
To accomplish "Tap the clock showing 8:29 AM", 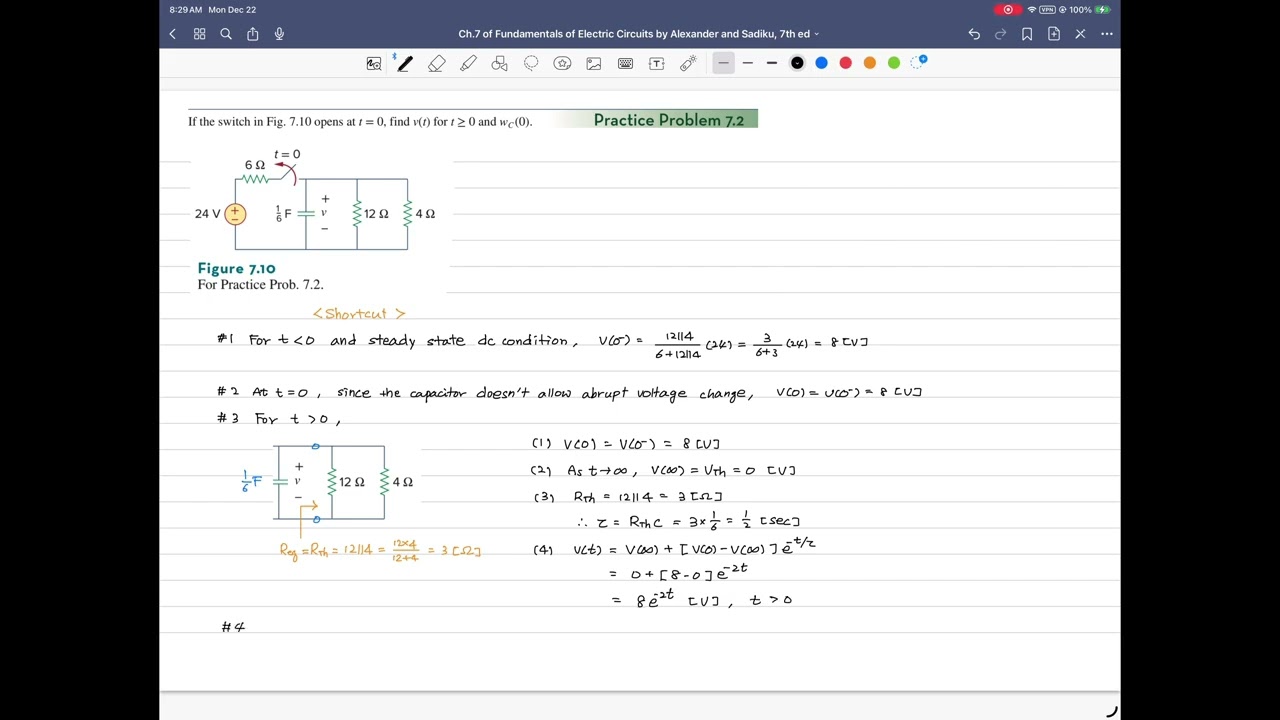I will click(x=186, y=10).
